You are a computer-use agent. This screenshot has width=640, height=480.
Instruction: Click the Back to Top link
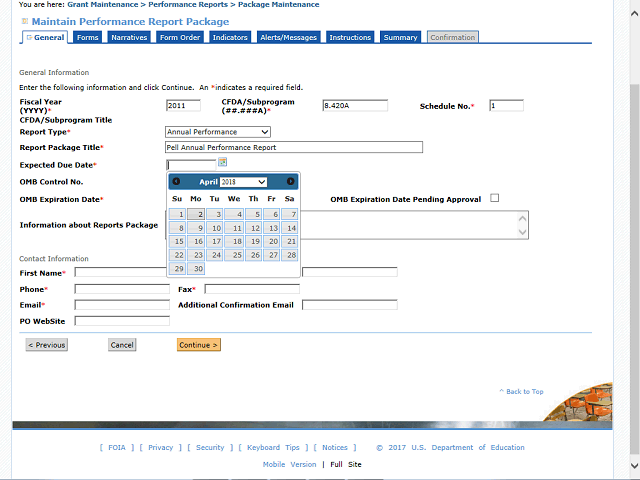[x=521, y=391]
